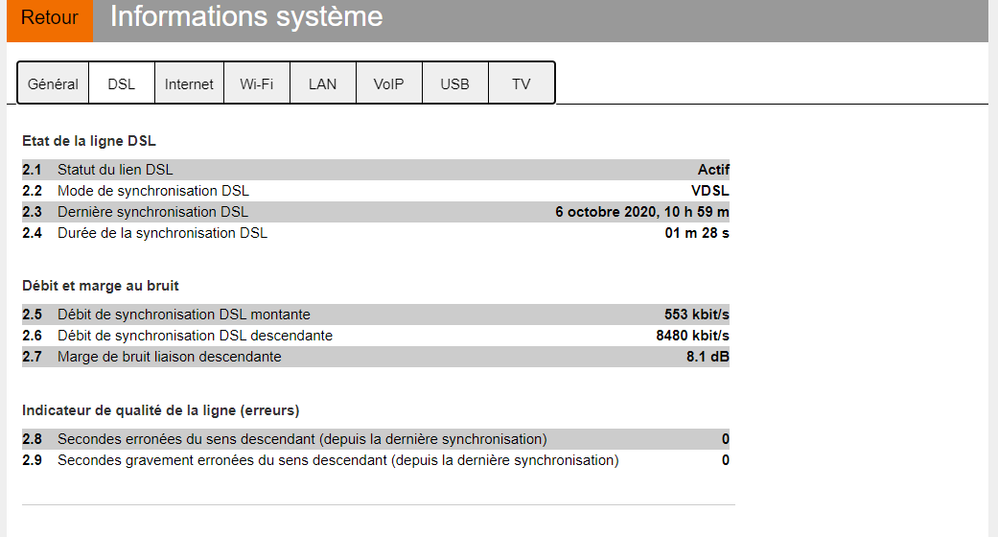998x537 pixels.
Task: Select the 'Secondes gravement erronées' label
Action: [x=338, y=460]
